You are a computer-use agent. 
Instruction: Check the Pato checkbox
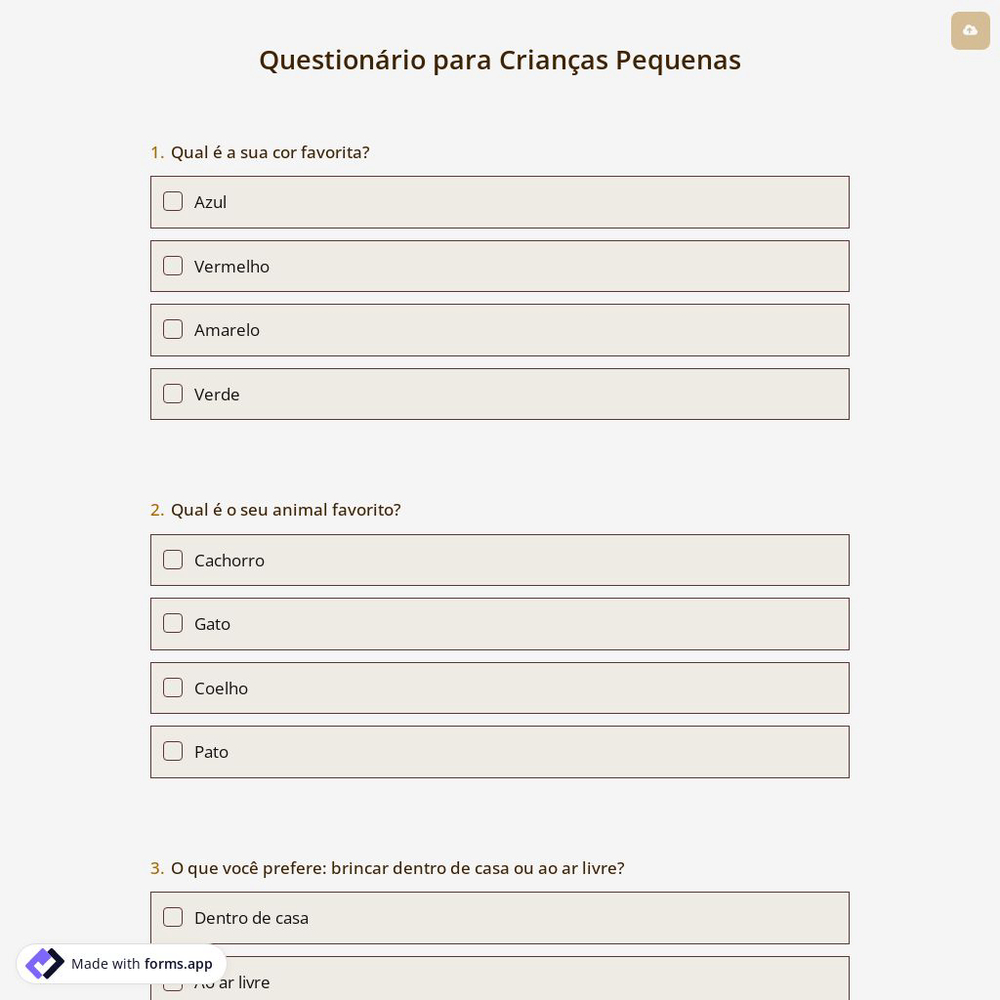(173, 751)
